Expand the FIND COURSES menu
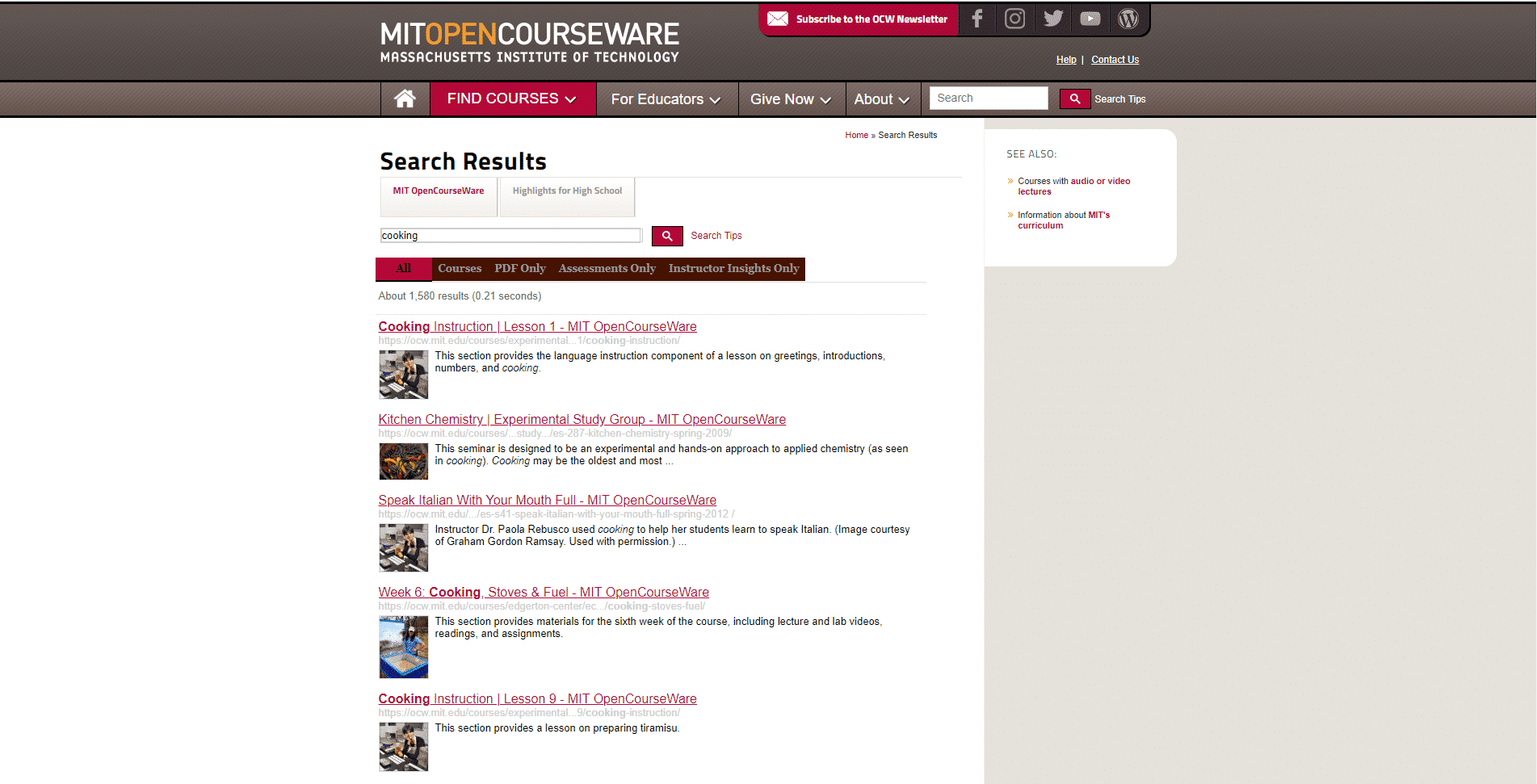The width and height of the screenshot is (1537, 784). pyautogui.click(x=512, y=99)
